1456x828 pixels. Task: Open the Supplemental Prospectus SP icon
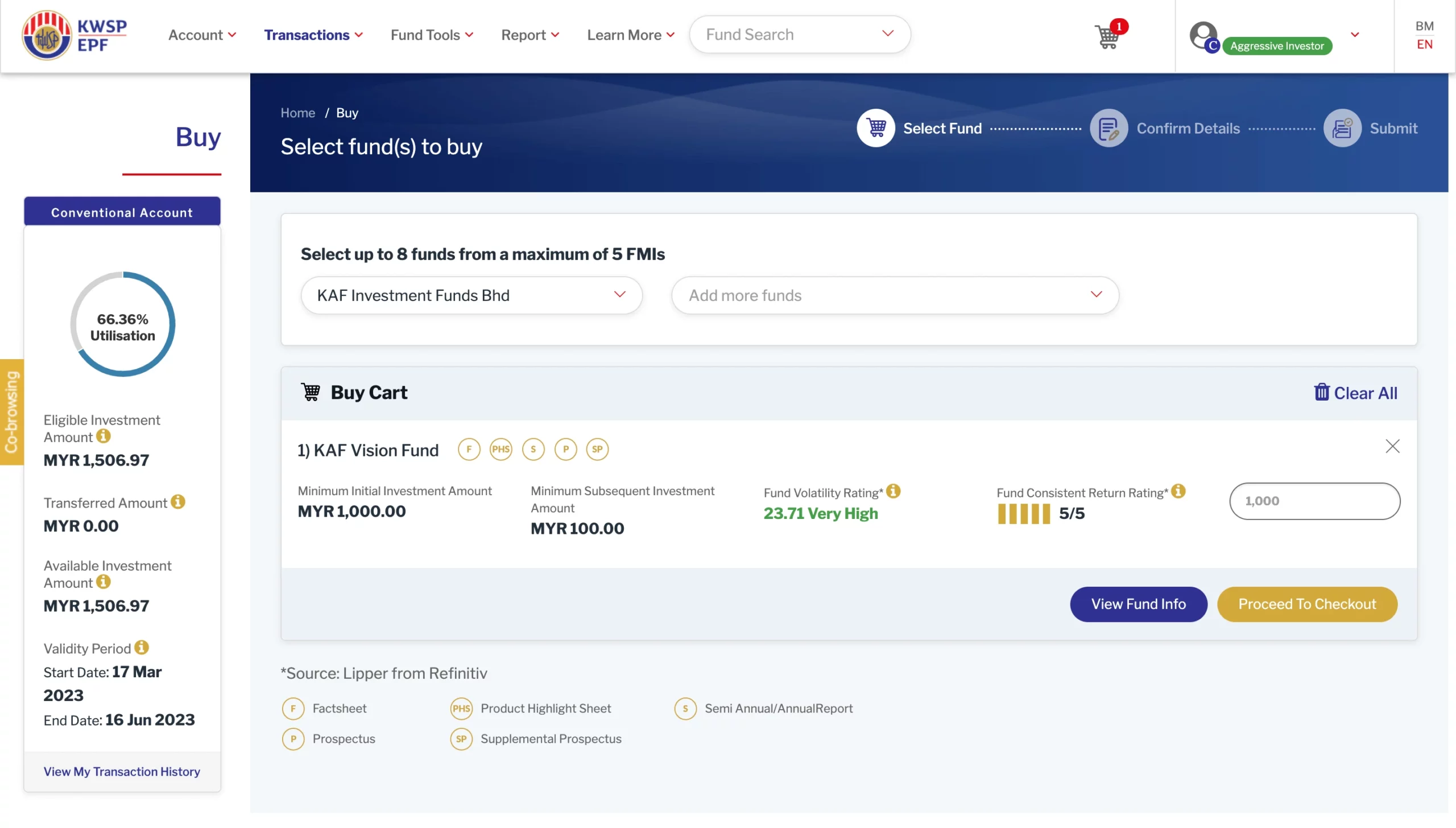[597, 449]
